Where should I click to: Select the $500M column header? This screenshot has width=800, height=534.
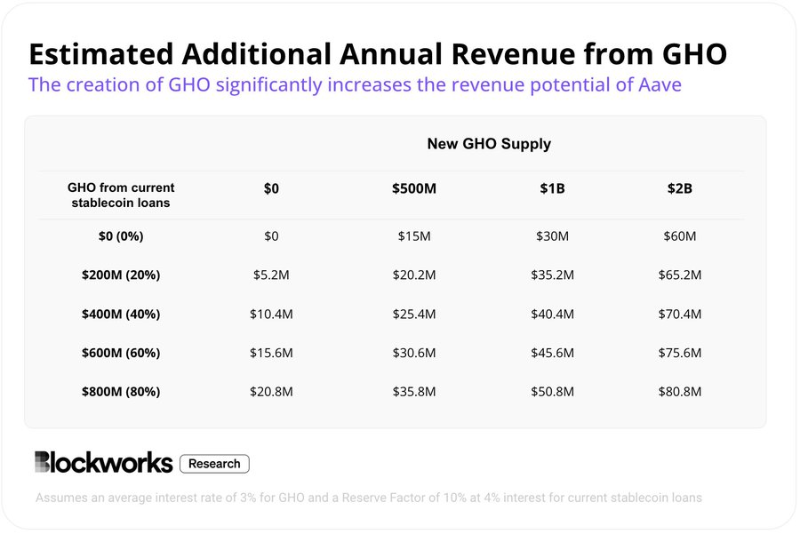(x=413, y=187)
